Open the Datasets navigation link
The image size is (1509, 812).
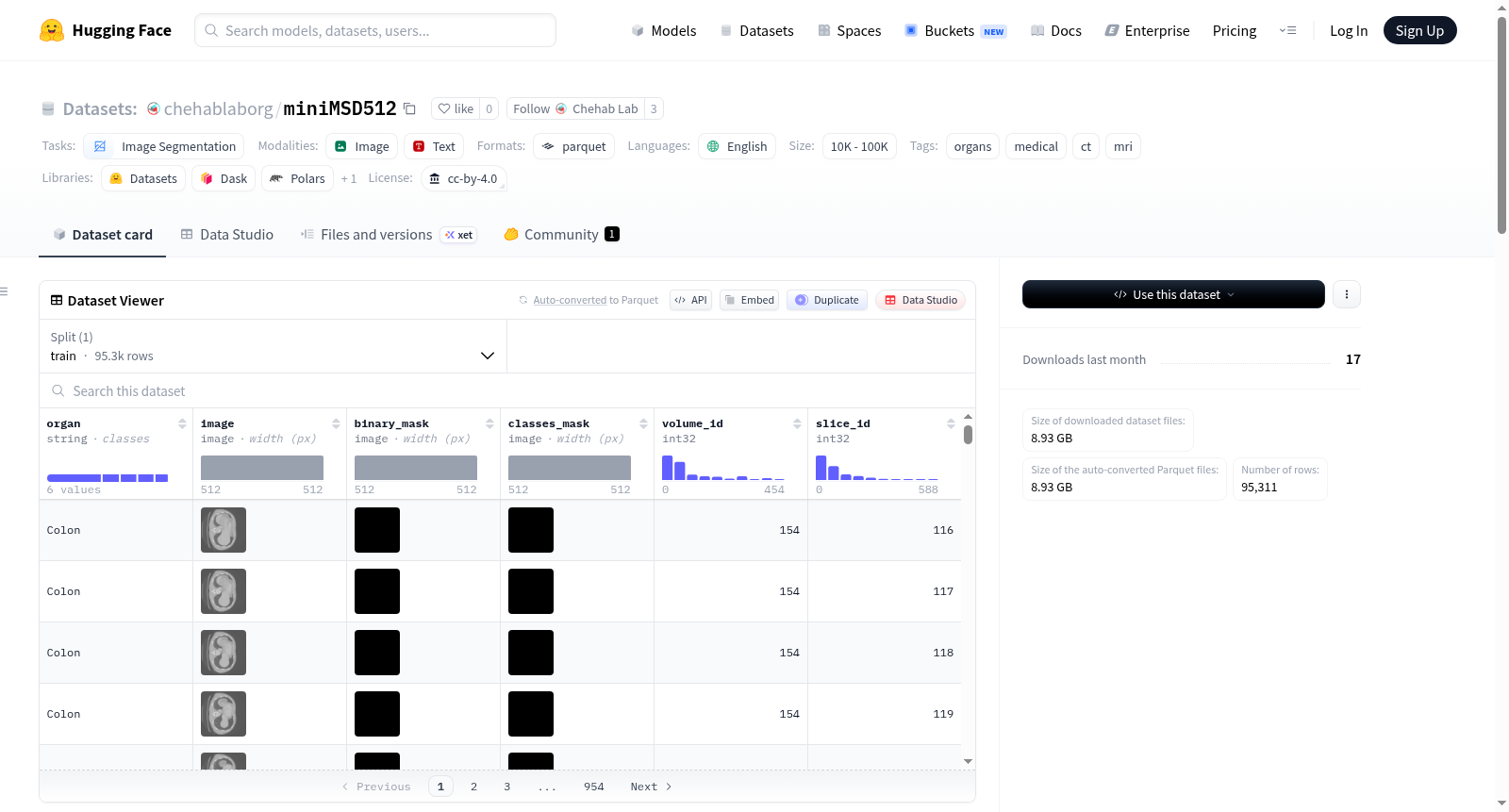(x=757, y=30)
